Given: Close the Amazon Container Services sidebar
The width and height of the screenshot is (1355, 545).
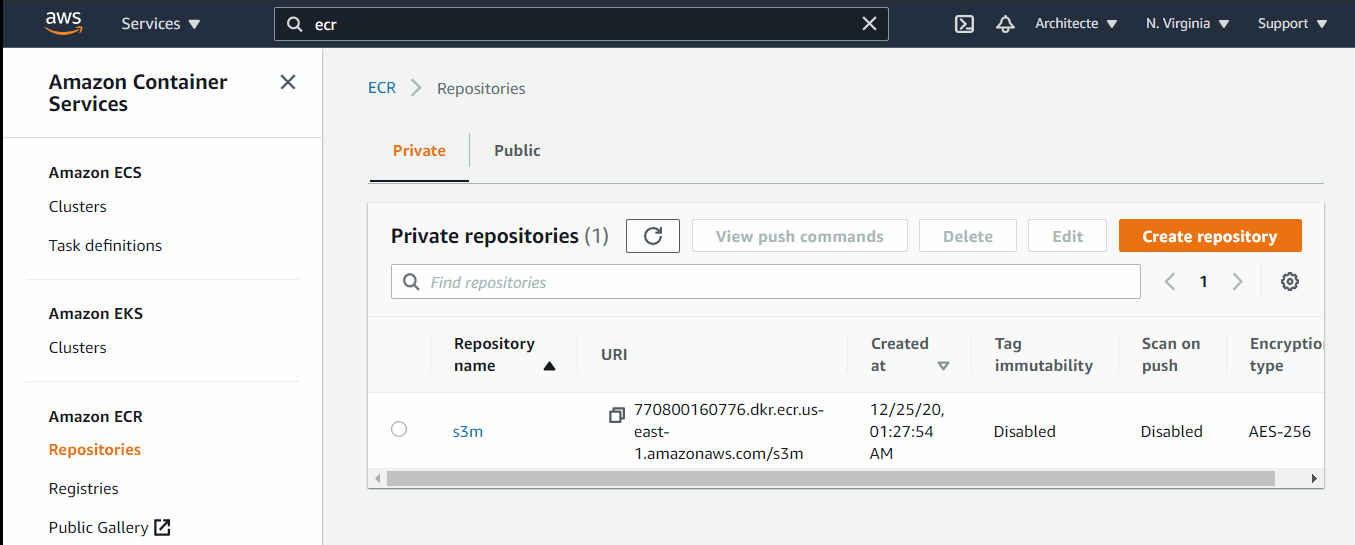Looking at the screenshot, I should tap(288, 82).
